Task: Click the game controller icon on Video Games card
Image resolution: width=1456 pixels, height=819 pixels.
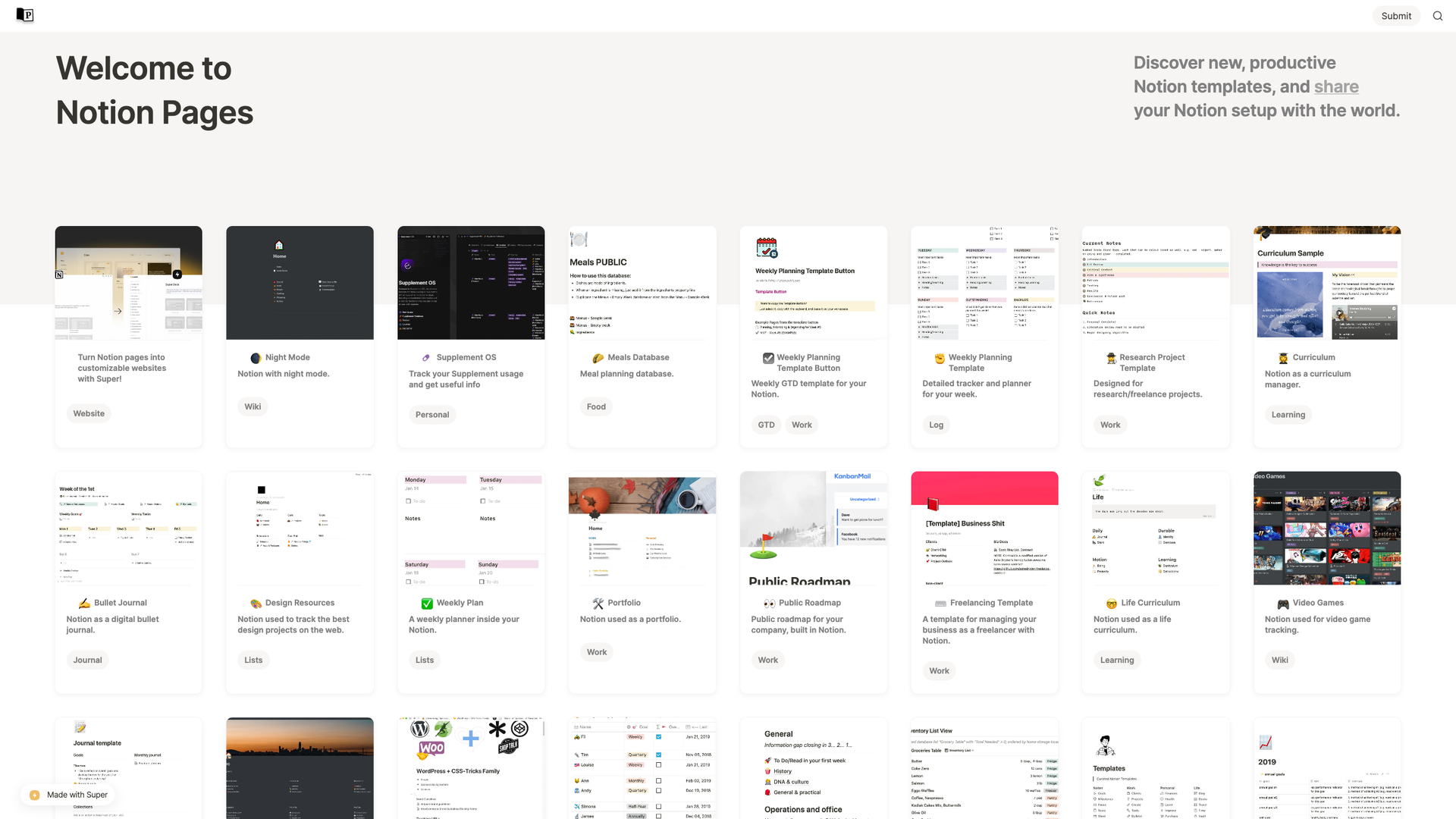Action: tap(1282, 603)
